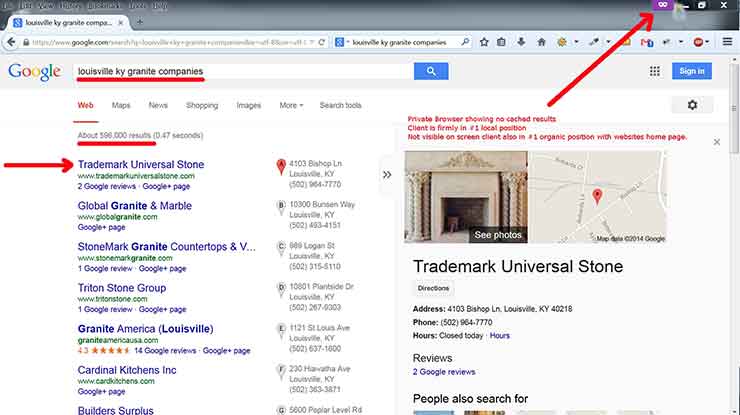Open the orange gear extension dropdown arrow
Screen dimensions: 740x415
[576, 42]
